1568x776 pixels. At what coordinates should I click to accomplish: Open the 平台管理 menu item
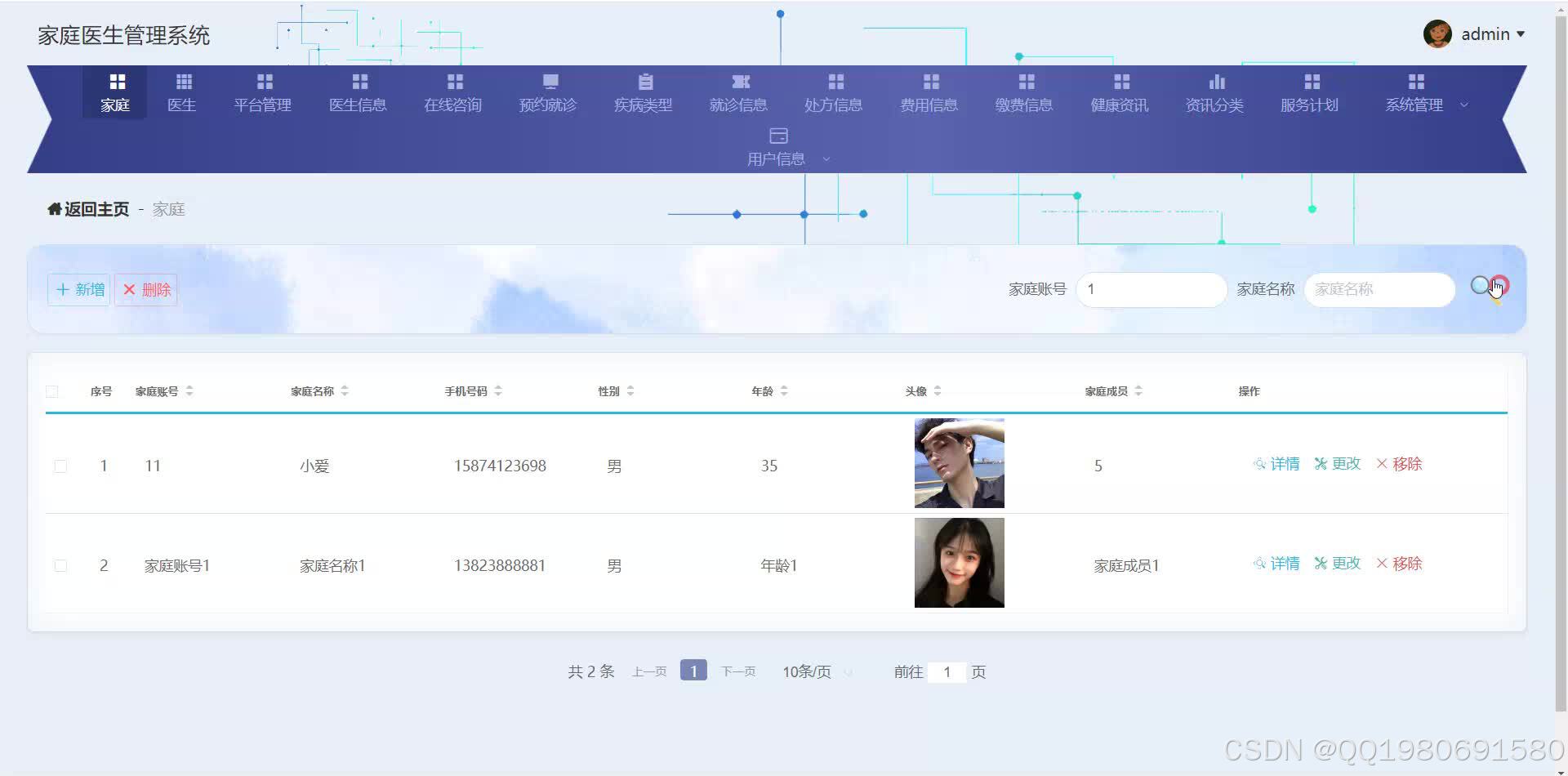[262, 92]
